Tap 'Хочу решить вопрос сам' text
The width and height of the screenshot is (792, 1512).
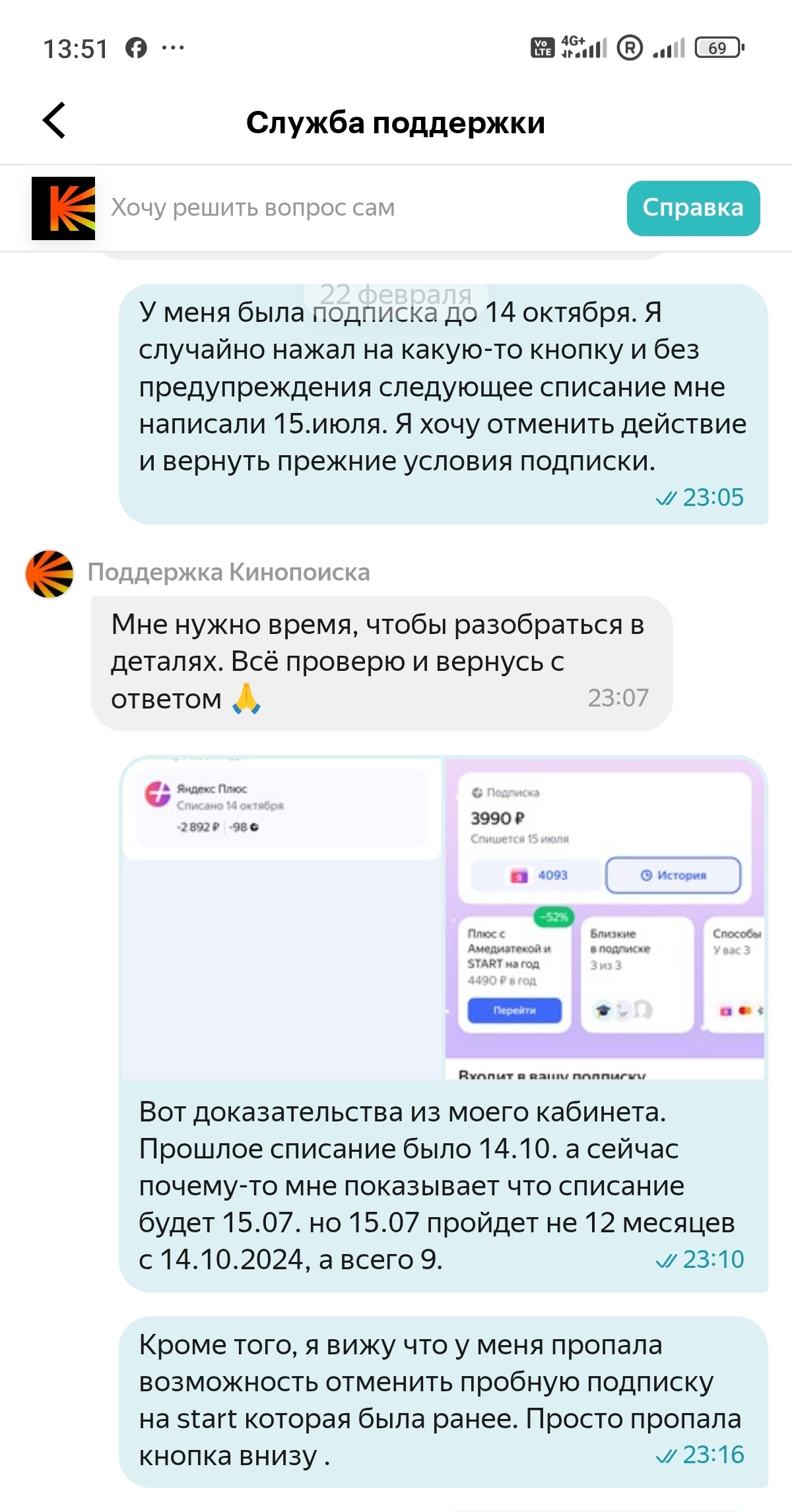[x=253, y=208]
